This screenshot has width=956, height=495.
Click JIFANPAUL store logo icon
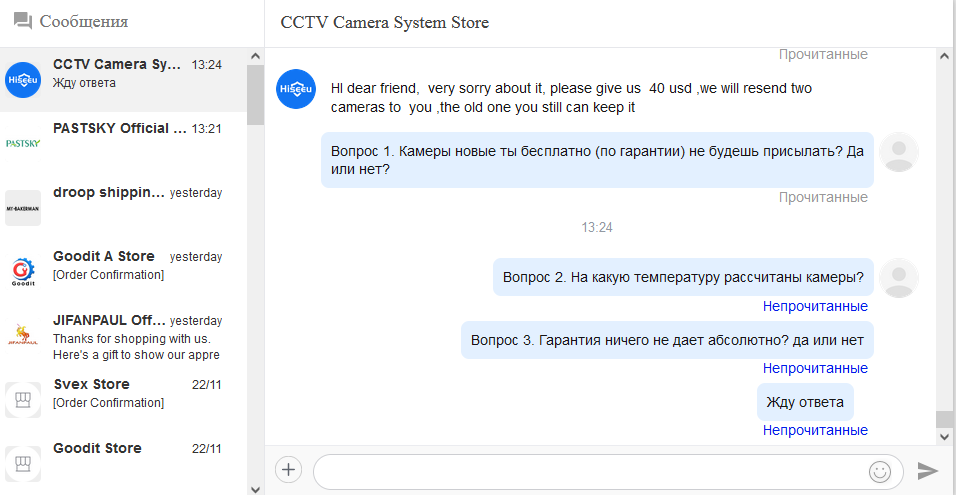[23, 336]
